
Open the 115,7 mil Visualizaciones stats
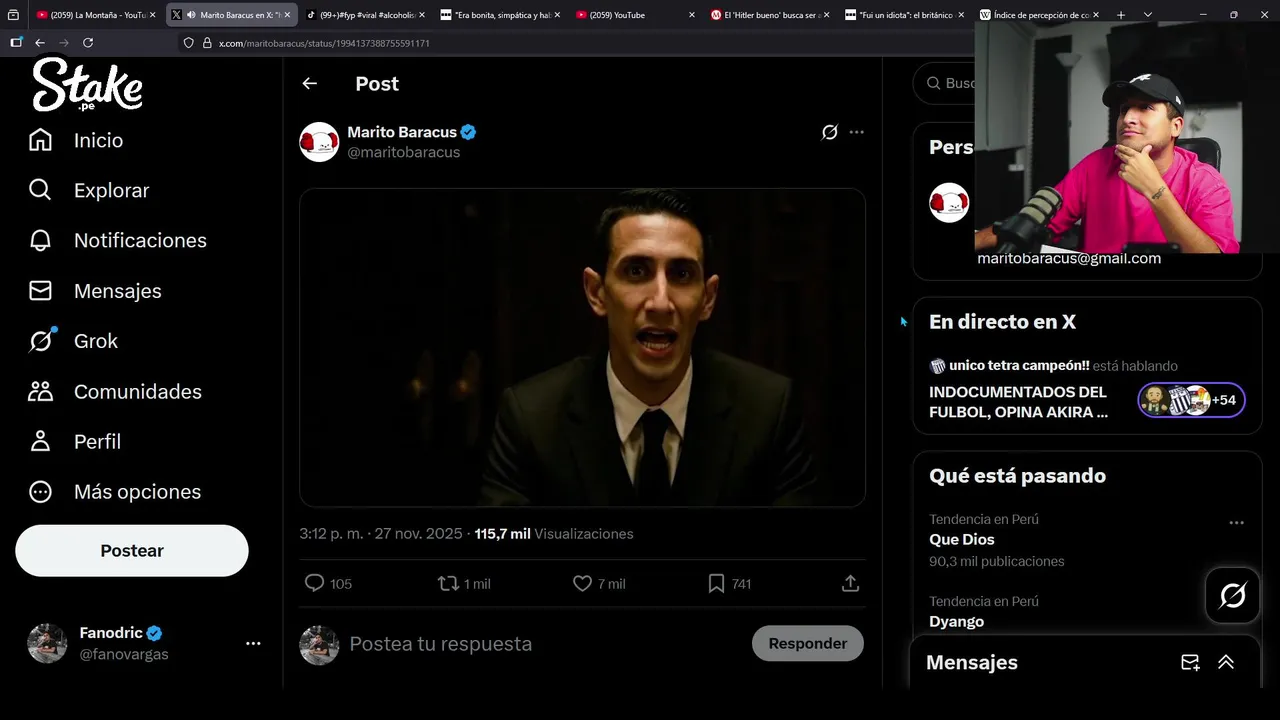coord(554,534)
